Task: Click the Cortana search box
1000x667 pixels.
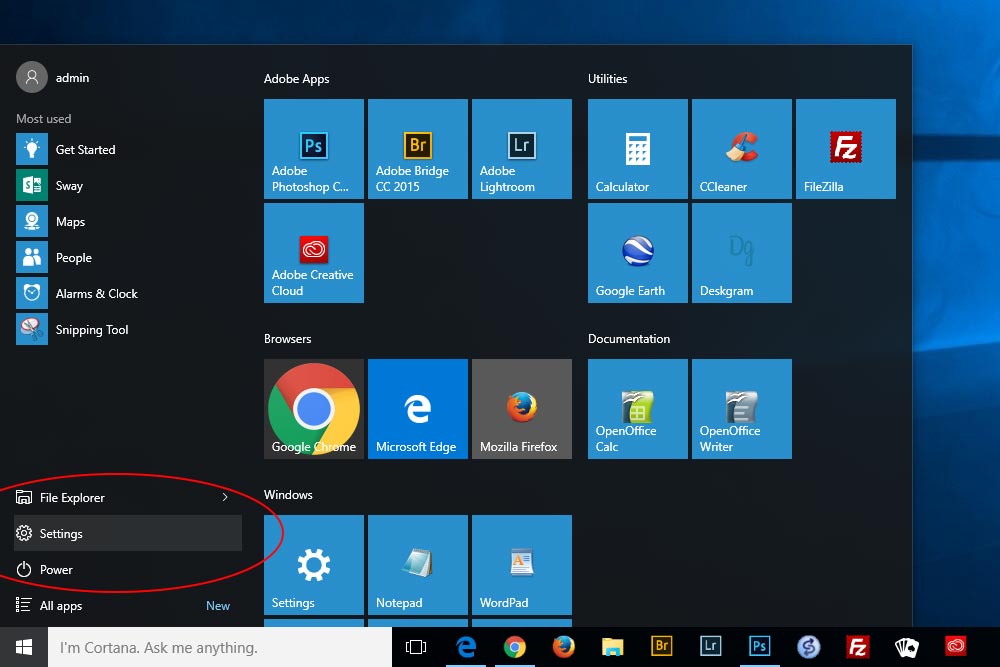Action: point(220,647)
